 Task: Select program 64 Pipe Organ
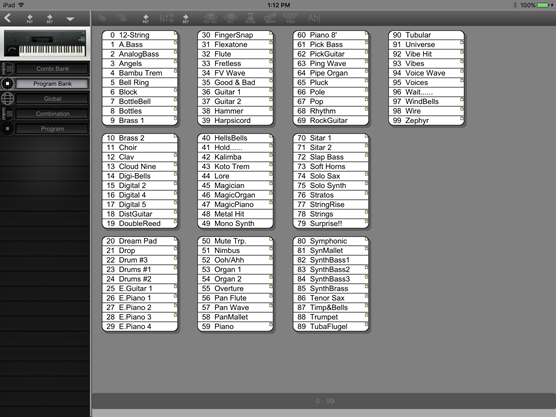coord(331,73)
